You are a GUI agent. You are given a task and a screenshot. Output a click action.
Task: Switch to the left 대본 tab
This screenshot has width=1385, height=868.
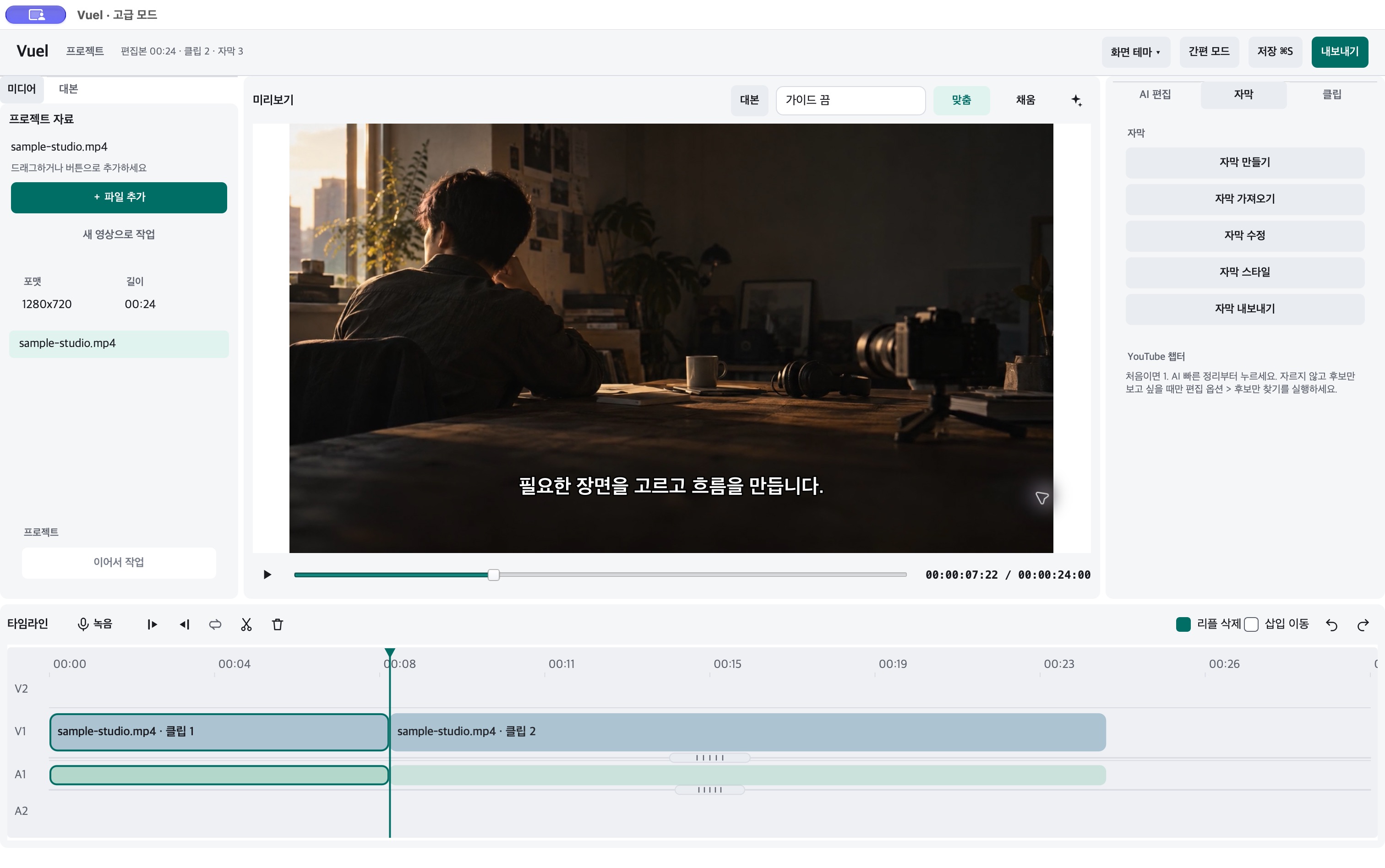tap(68, 89)
